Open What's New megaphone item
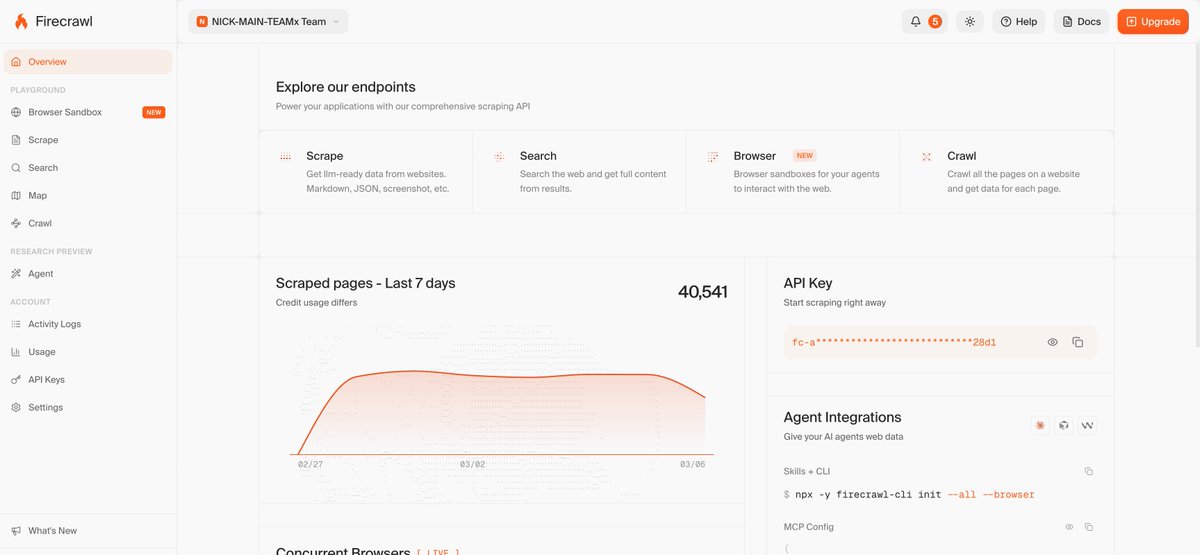The image size is (1200, 555). 88,531
